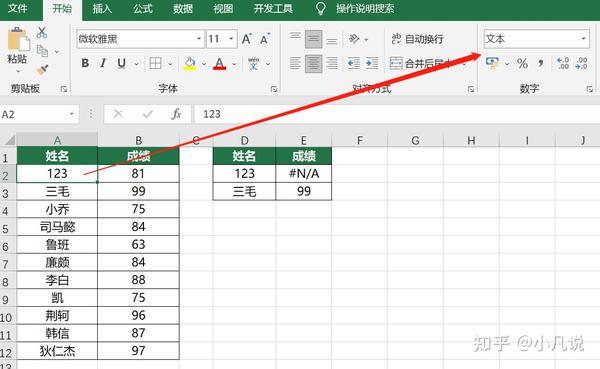This screenshot has height=369, width=600.
Task: Open the font name dropdown
Action: click(199, 39)
